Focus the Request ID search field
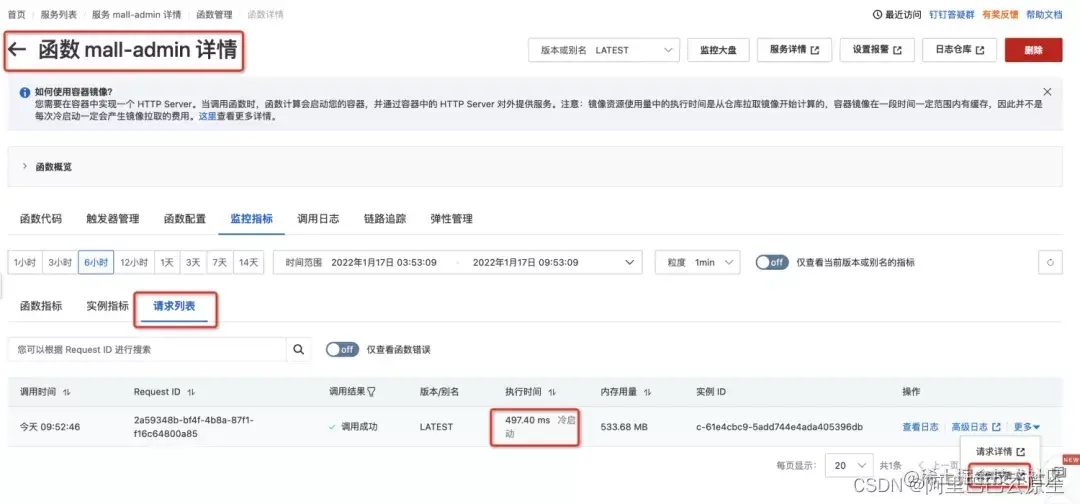Screen dimensions: 1080x504 [147, 350]
